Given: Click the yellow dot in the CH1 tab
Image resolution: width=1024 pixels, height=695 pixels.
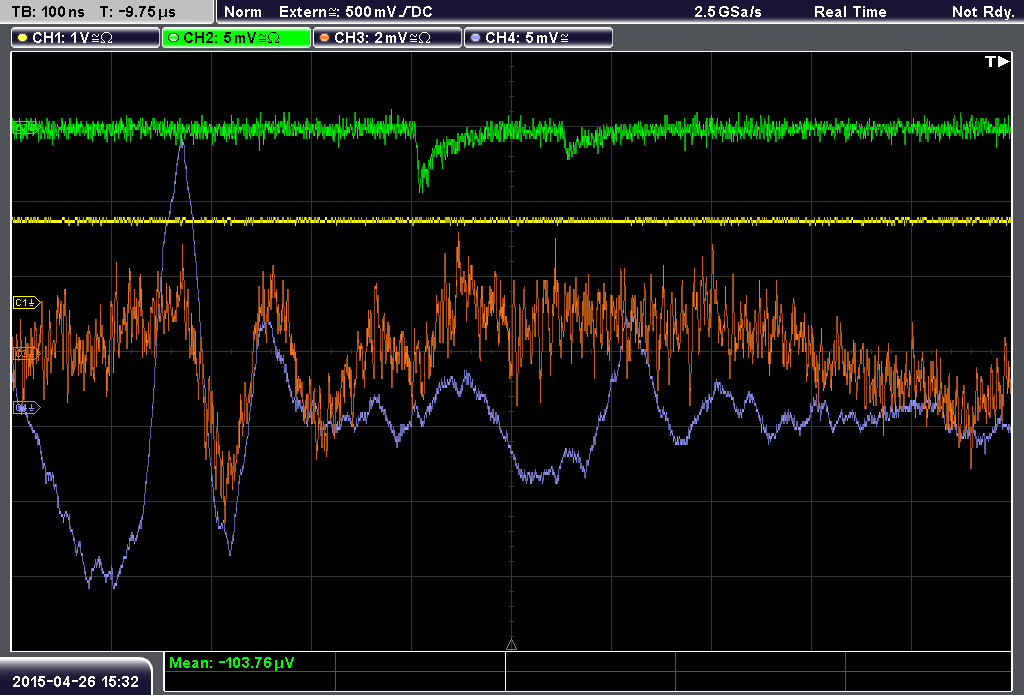Looking at the screenshot, I should pyautogui.click(x=23, y=38).
